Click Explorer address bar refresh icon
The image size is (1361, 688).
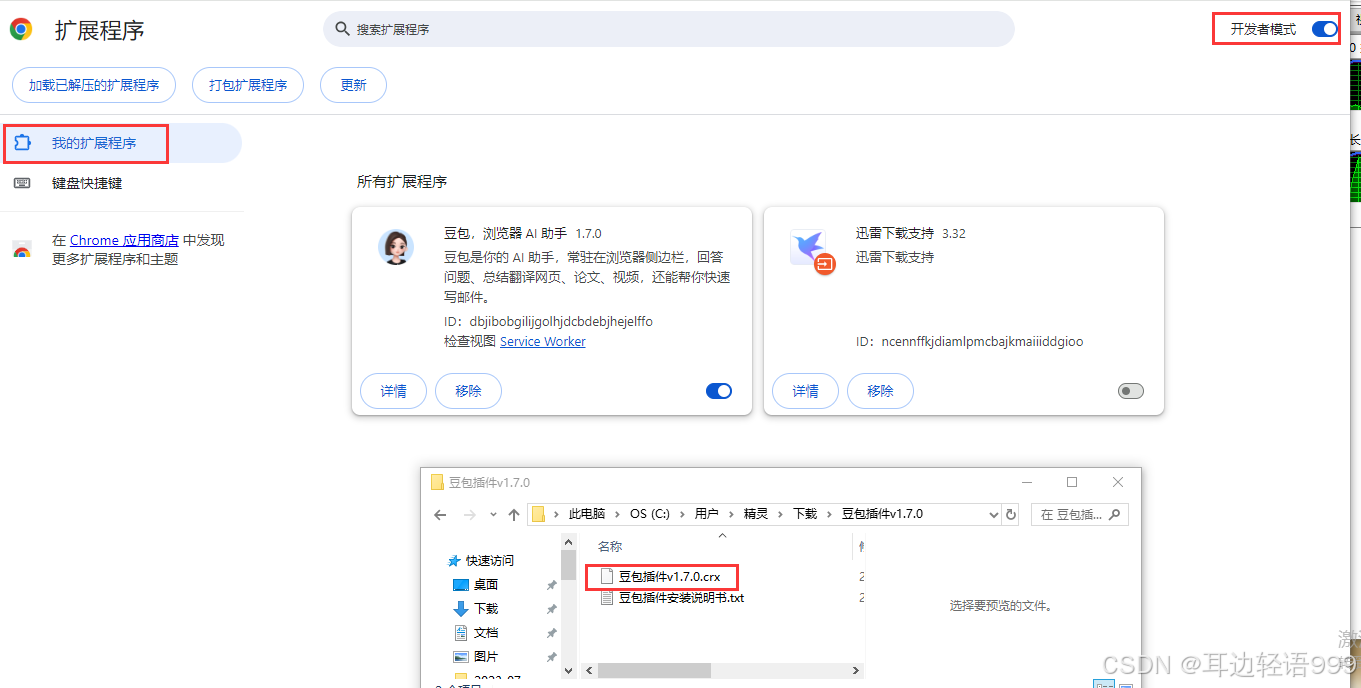1011,514
